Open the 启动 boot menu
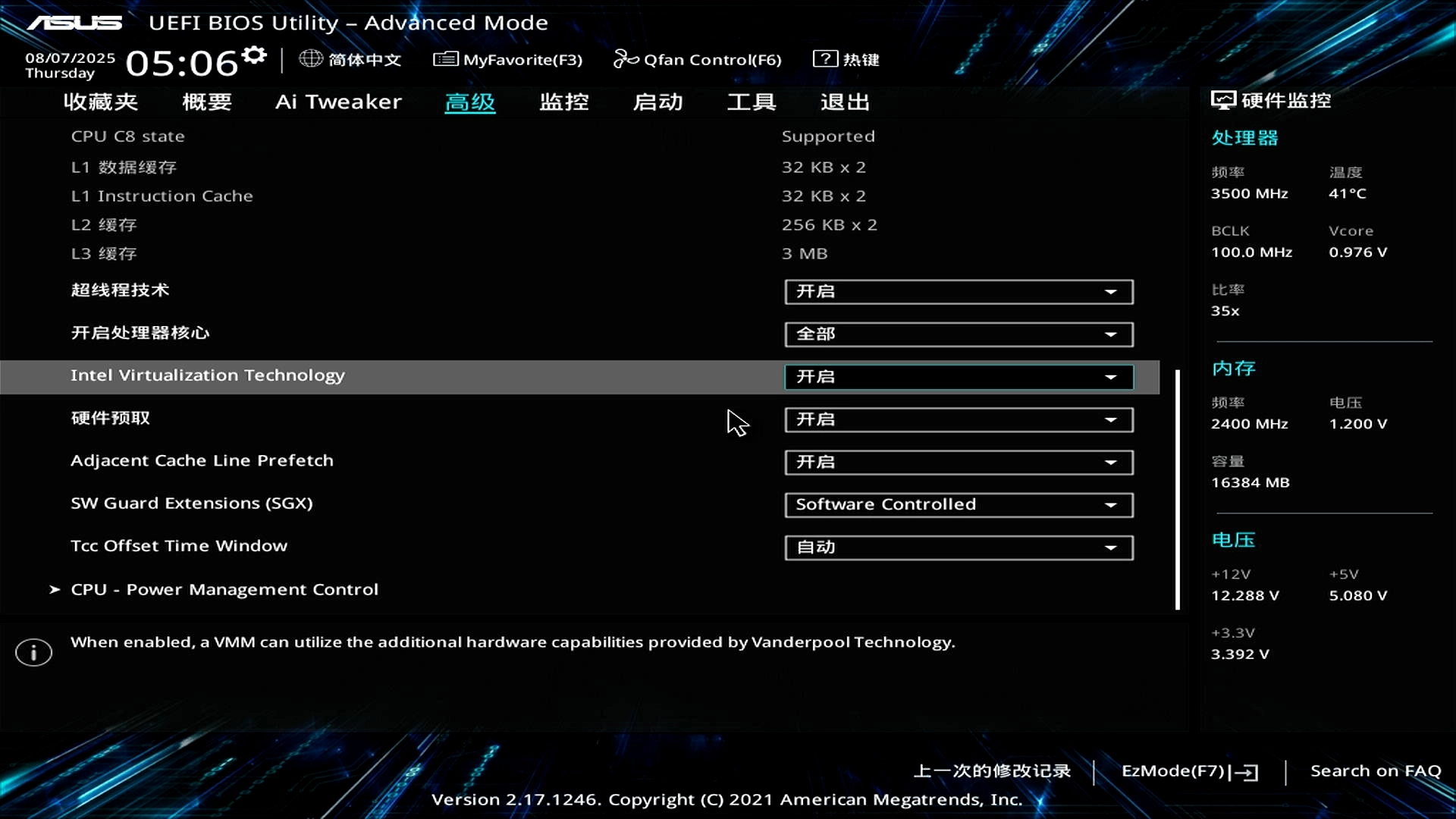1456x819 pixels. coord(658,102)
